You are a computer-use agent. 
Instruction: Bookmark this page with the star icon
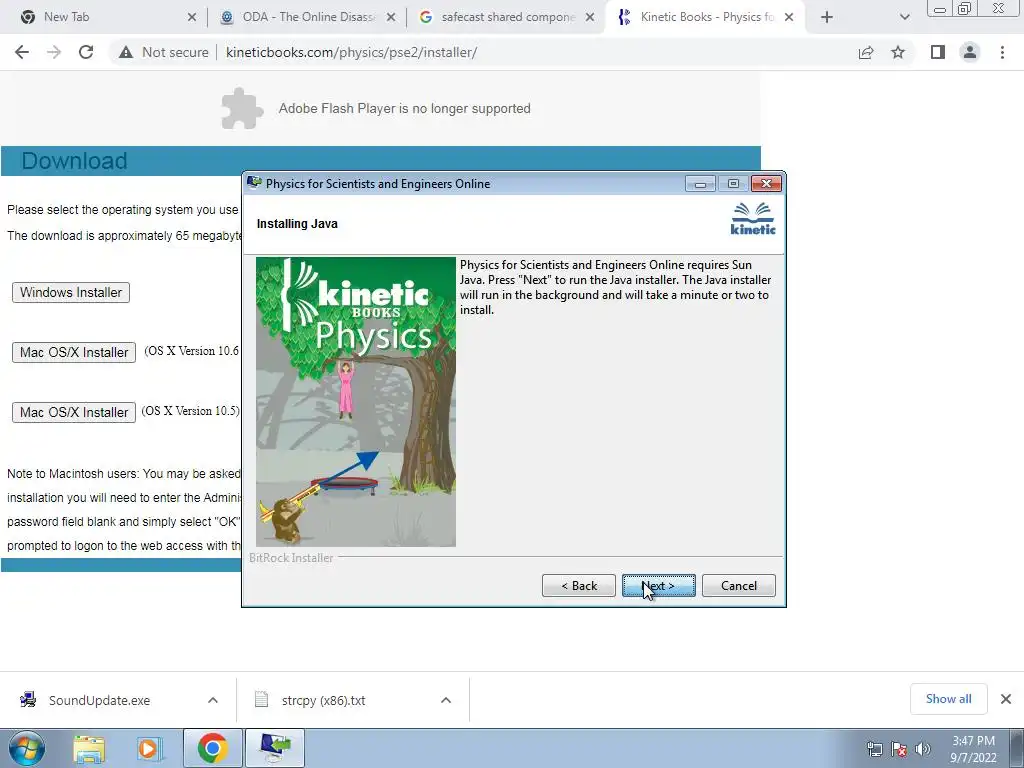[898, 52]
